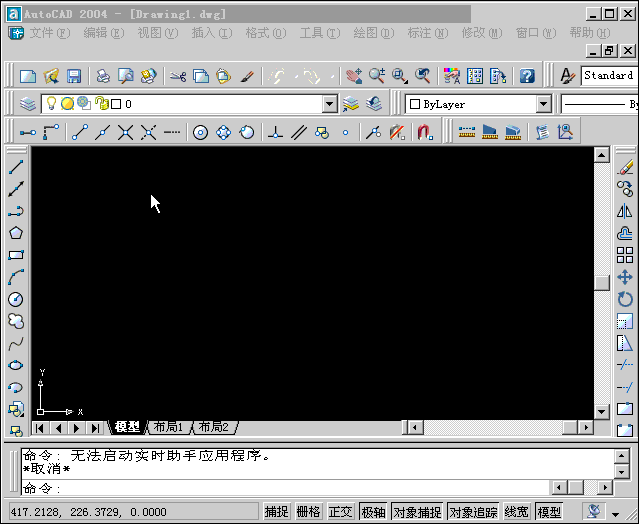Open a drawing file with Open icon
The width and height of the screenshot is (639, 524).
click(x=51, y=76)
